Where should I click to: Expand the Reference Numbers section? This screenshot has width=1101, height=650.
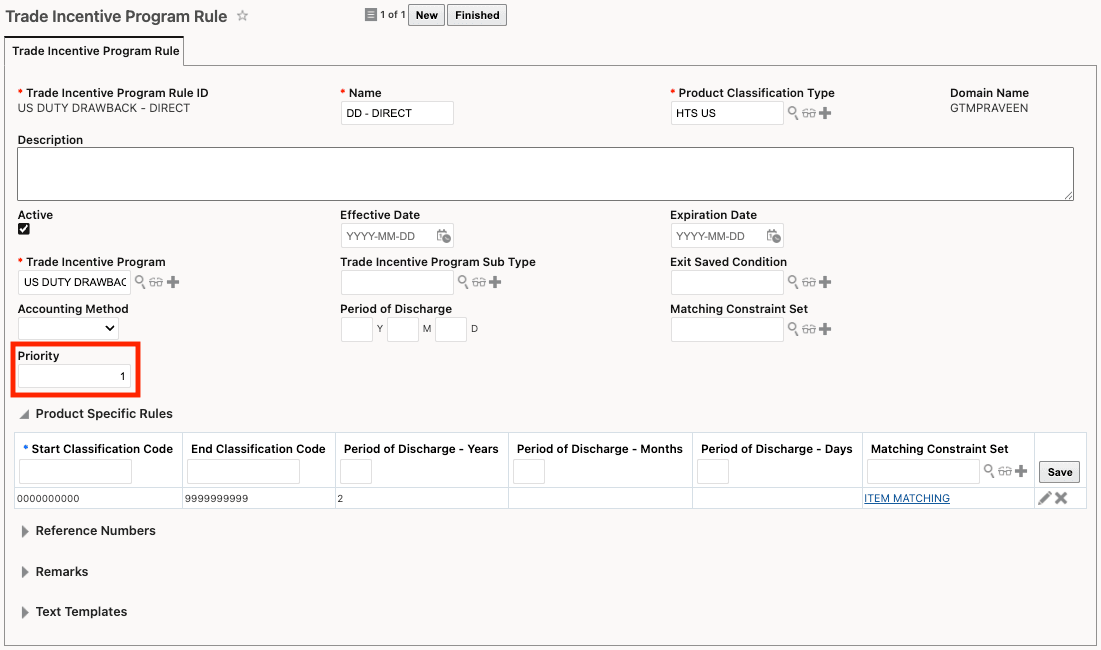(25, 531)
